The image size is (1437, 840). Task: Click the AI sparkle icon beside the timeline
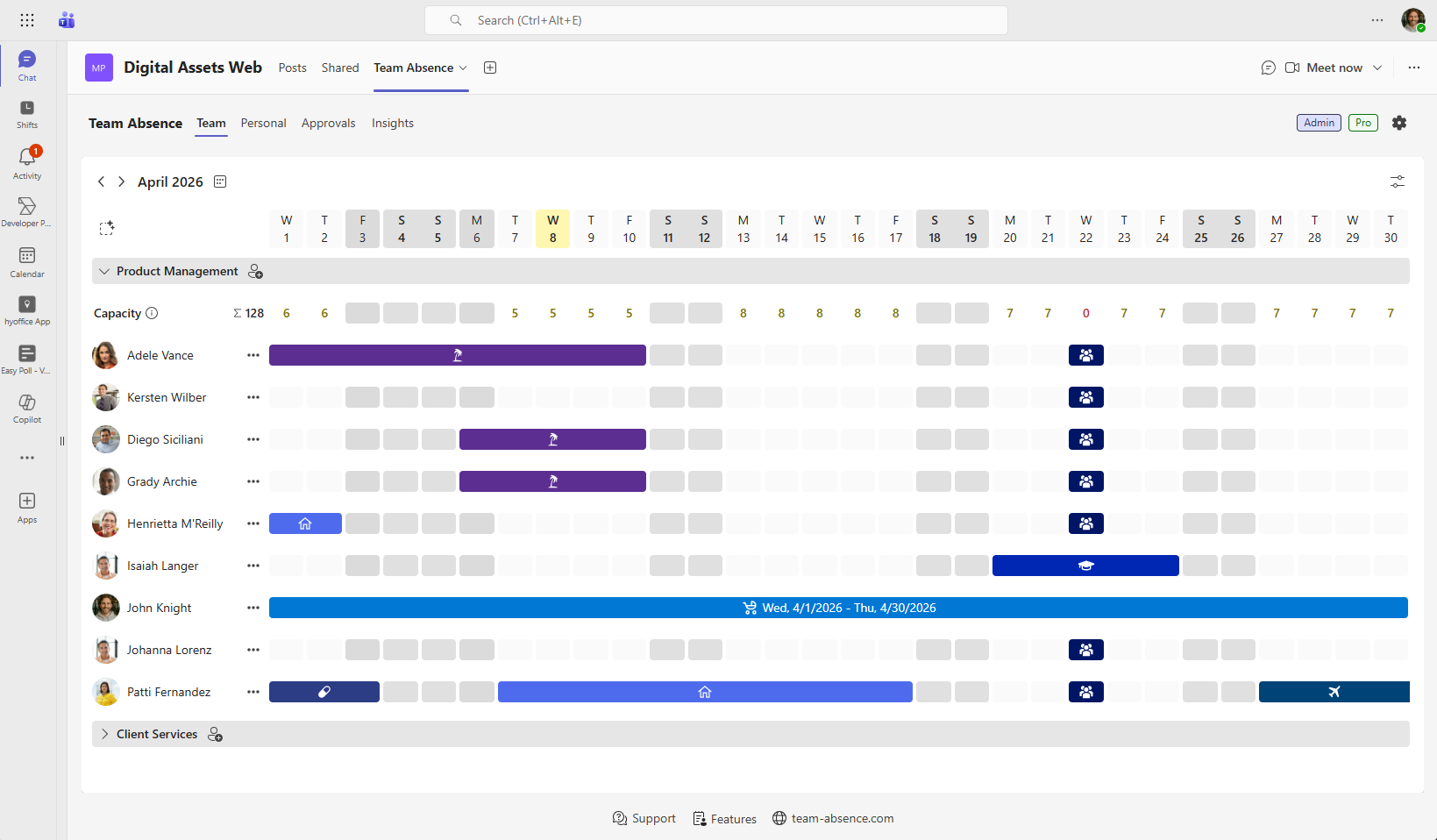pos(107,228)
